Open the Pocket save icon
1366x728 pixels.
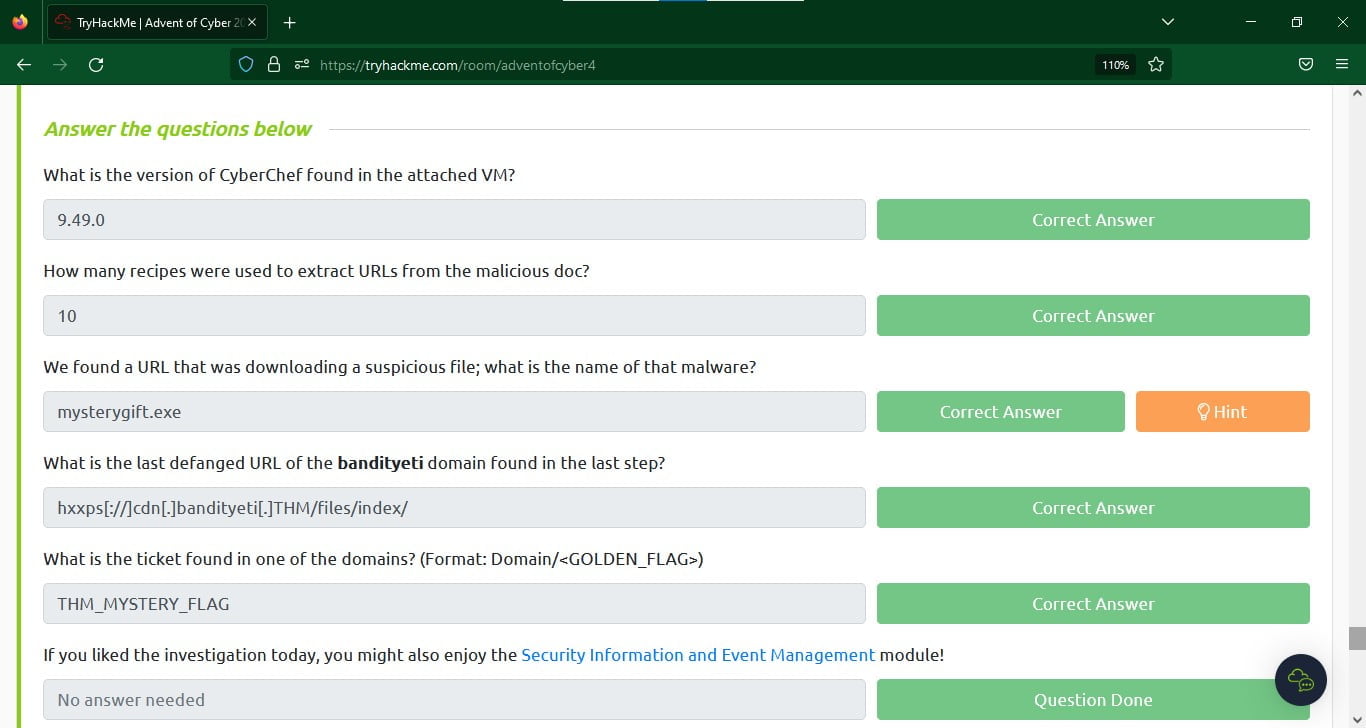pos(1306,64)
